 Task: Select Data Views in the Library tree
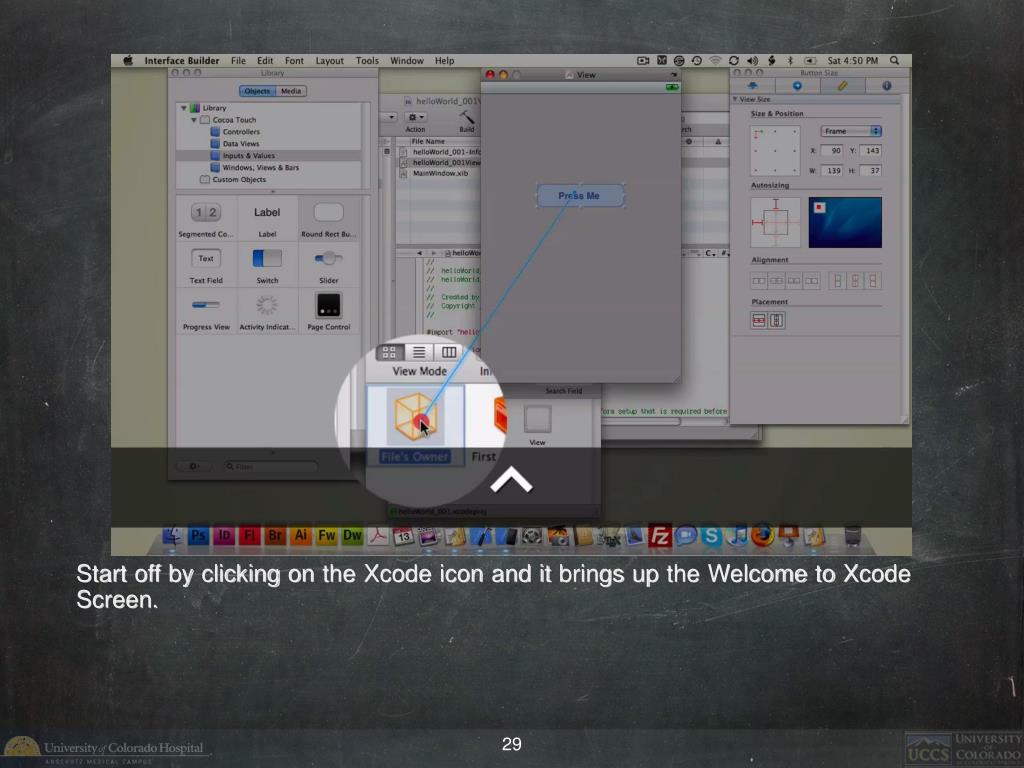(241, 144)
